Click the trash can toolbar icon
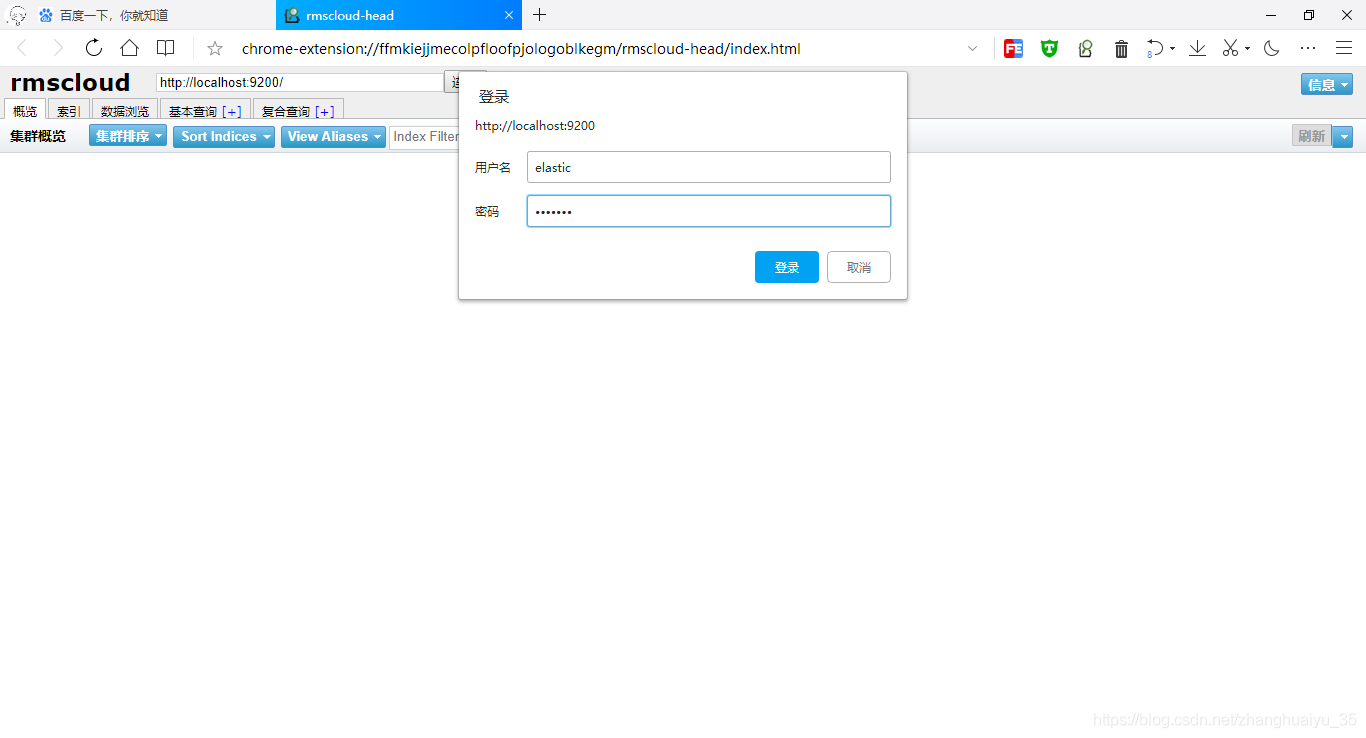The image size is (1366, 738). coord(1121,48)
